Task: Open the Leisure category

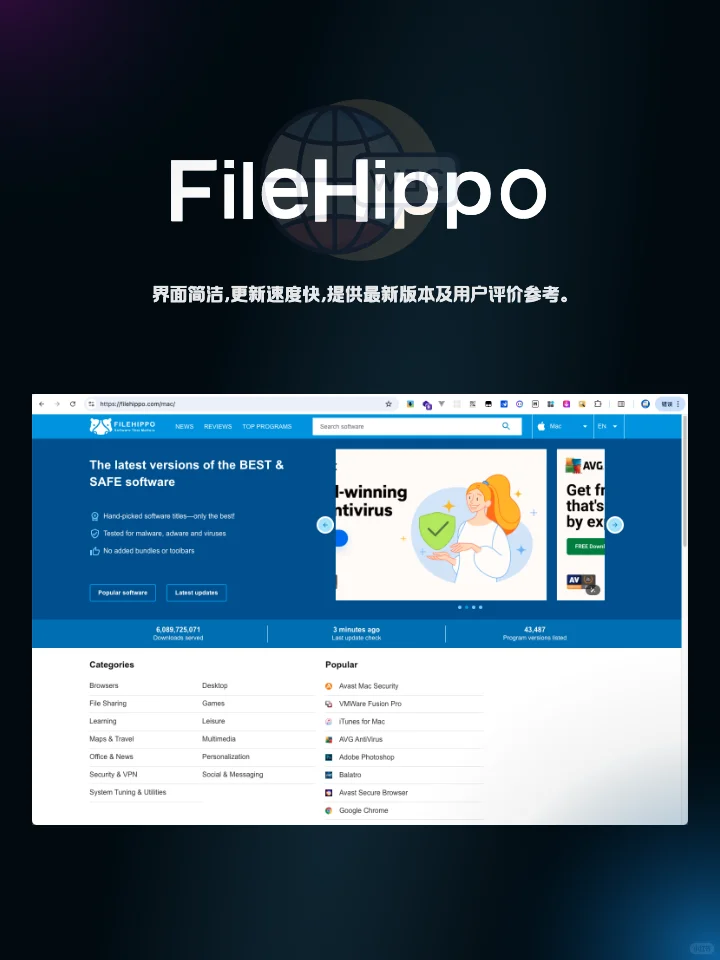Action: (x=214, y=721)
